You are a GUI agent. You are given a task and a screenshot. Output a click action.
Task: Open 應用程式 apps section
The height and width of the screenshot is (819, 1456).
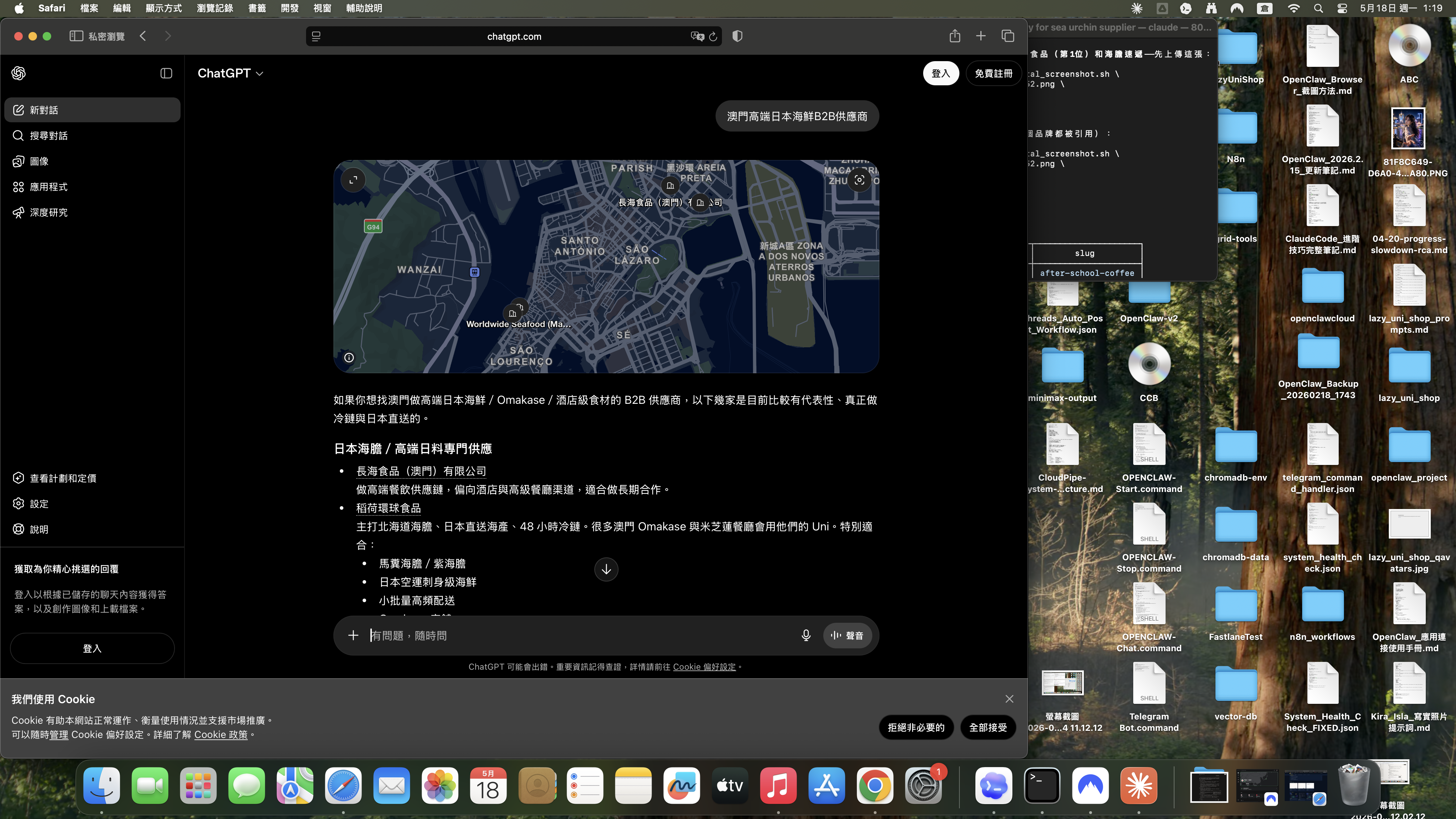(92, 187)
